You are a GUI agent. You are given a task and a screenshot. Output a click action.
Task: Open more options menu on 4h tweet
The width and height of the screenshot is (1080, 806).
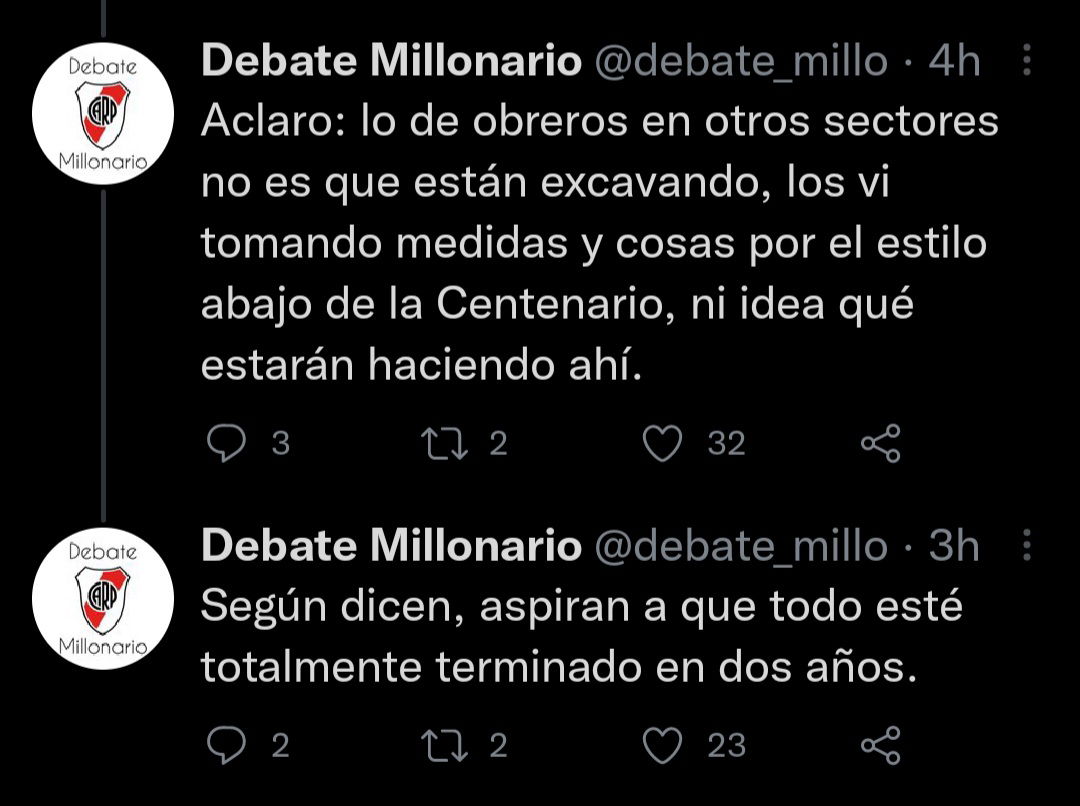(x=1026, y=60)
